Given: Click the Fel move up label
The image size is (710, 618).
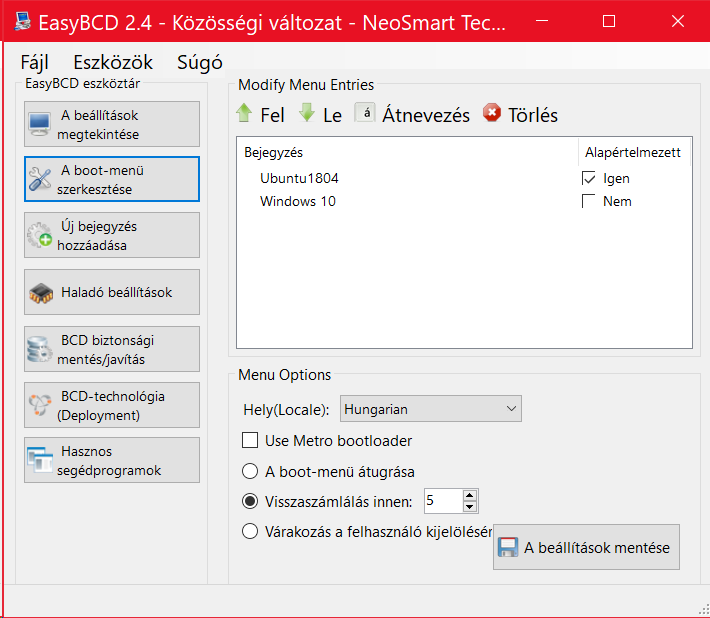Looking at the screenshot, I should [x=273, y=115].
